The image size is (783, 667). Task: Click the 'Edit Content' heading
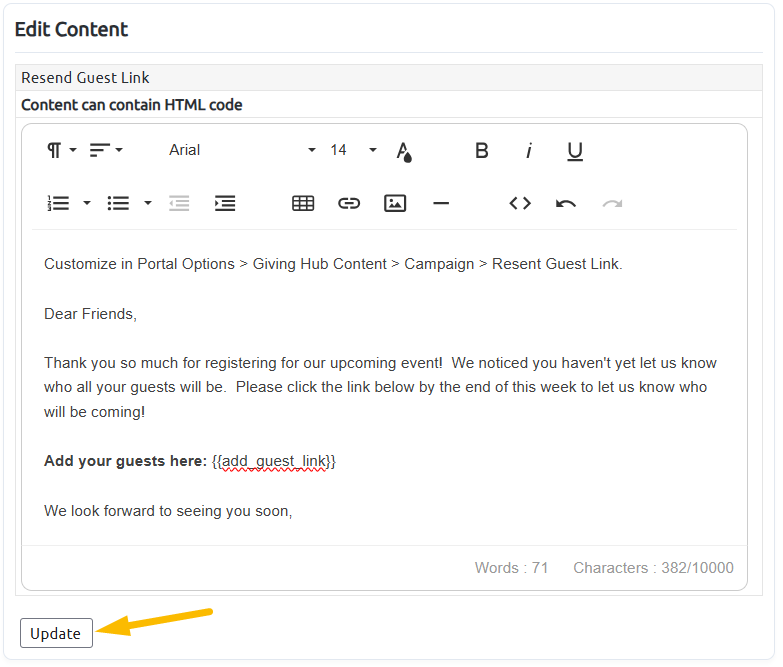71,29
